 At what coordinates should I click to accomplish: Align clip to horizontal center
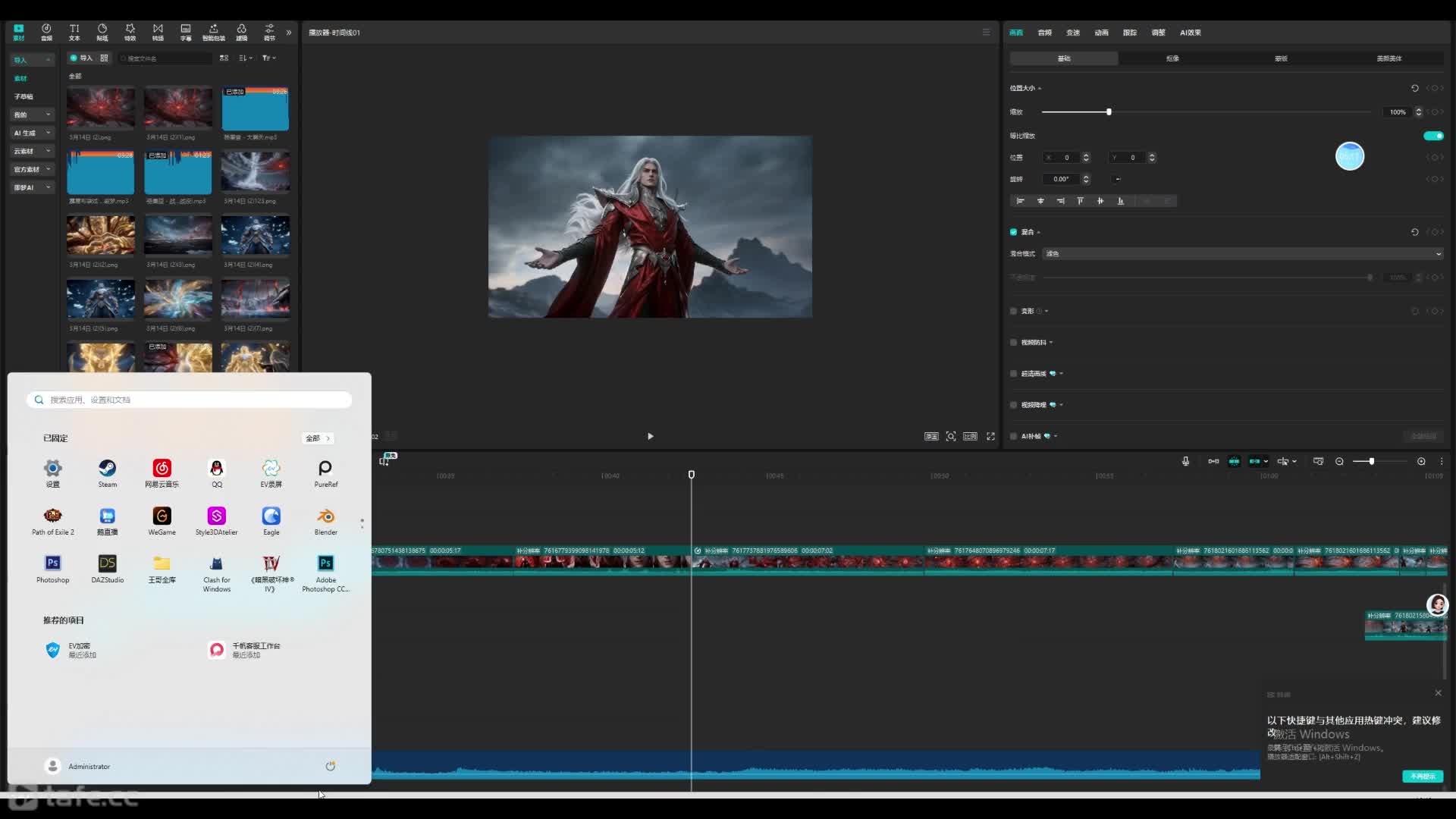(1040, 201)
